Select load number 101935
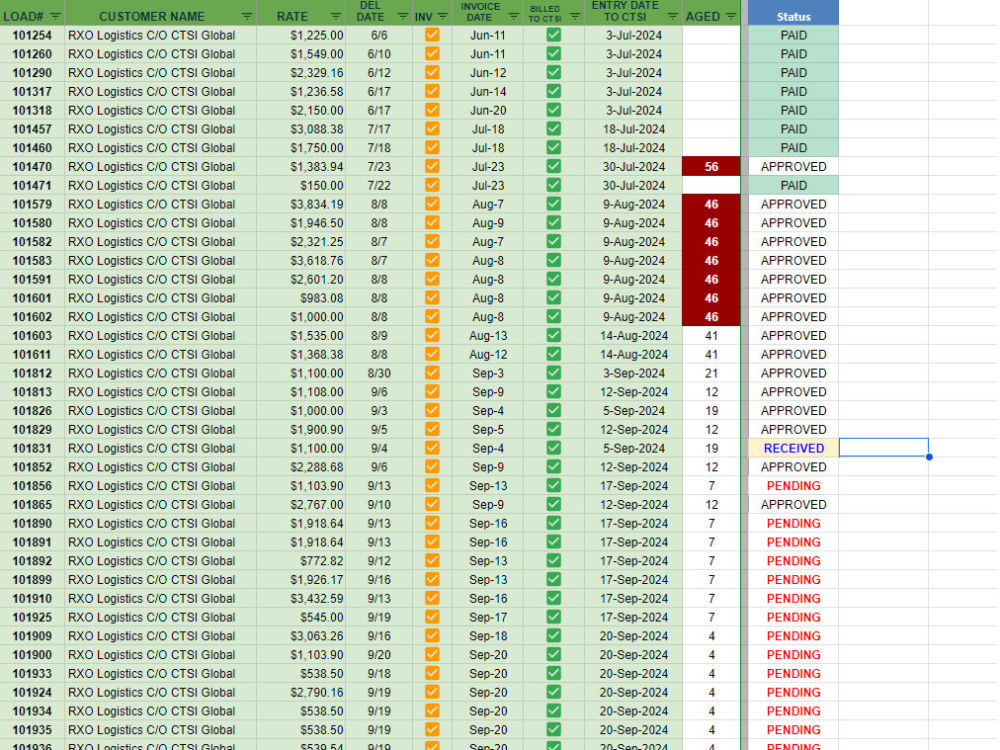 pos(32,730)
